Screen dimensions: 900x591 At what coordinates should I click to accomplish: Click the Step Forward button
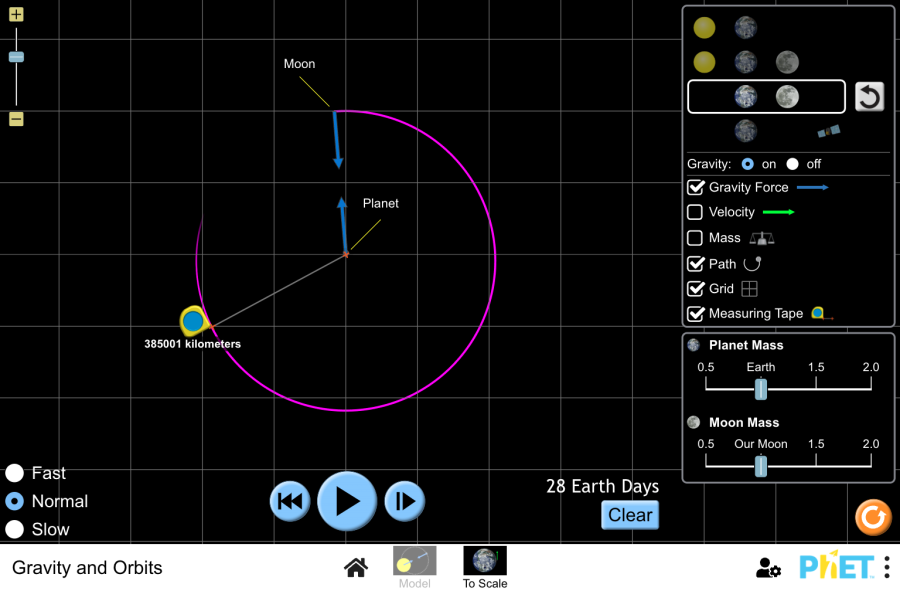click(405, 501)
